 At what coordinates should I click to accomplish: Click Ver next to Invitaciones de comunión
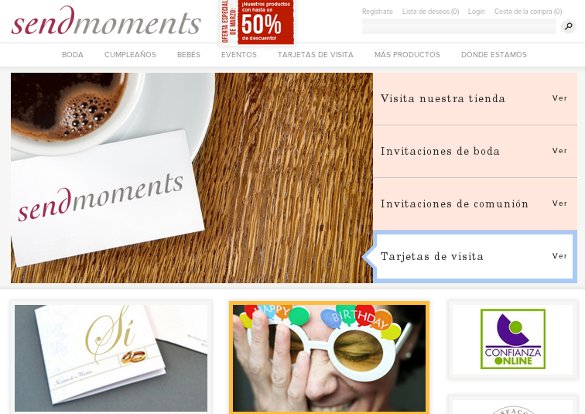pyautogui.click(x=559, y=204)
